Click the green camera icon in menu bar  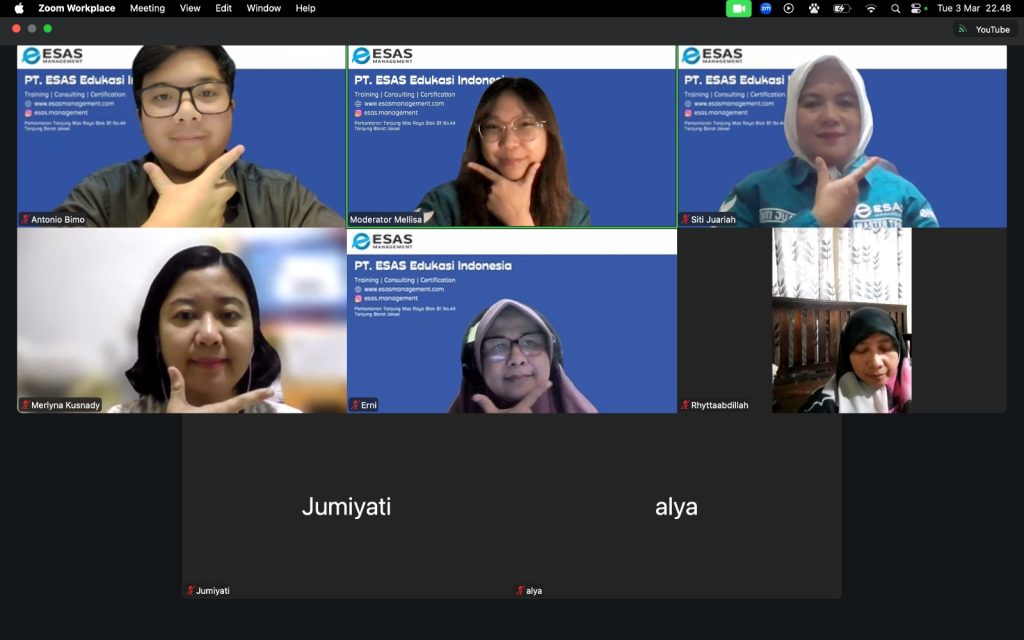tap(738, 8)
